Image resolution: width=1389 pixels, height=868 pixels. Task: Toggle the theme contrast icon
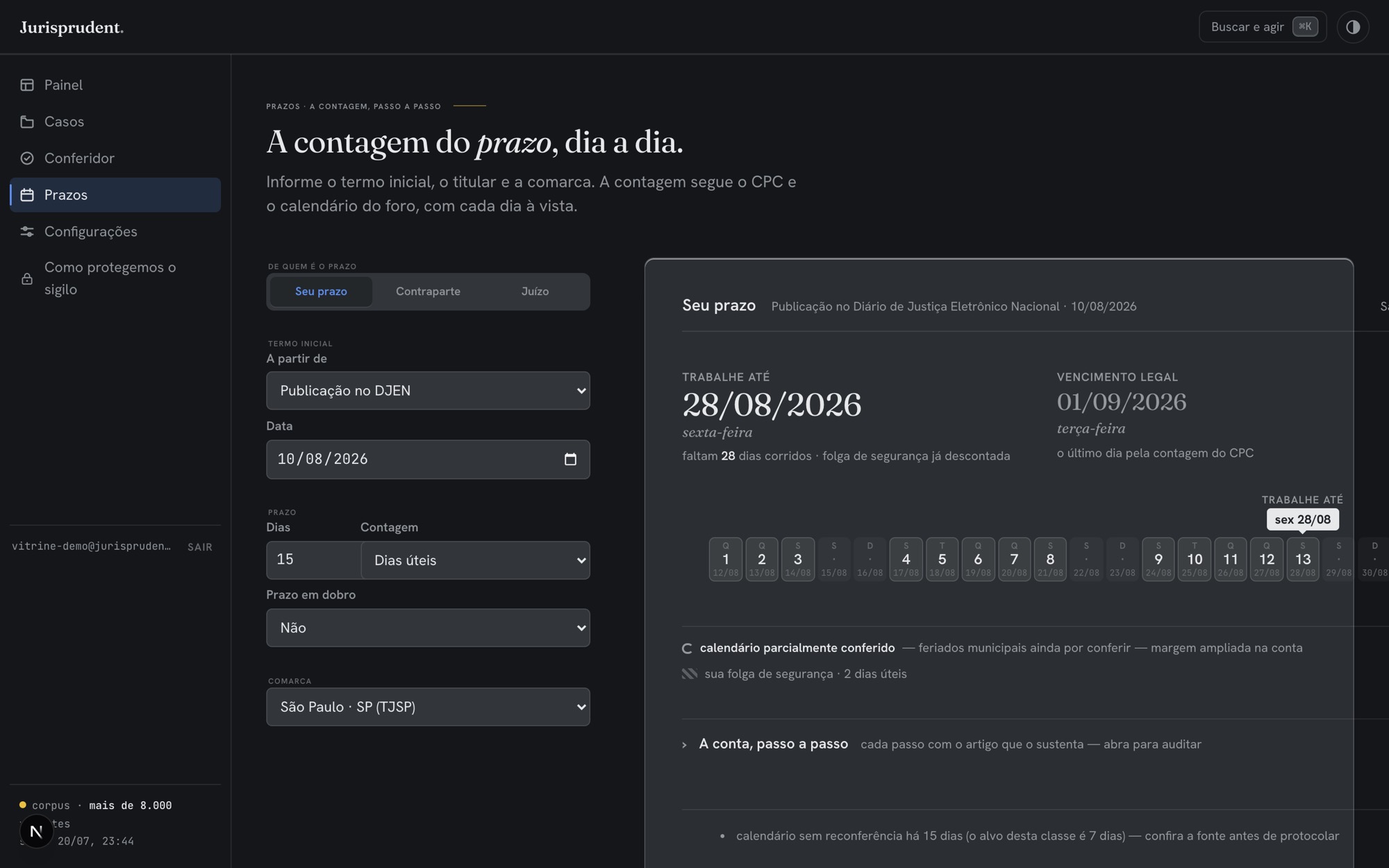(1352, 27)
